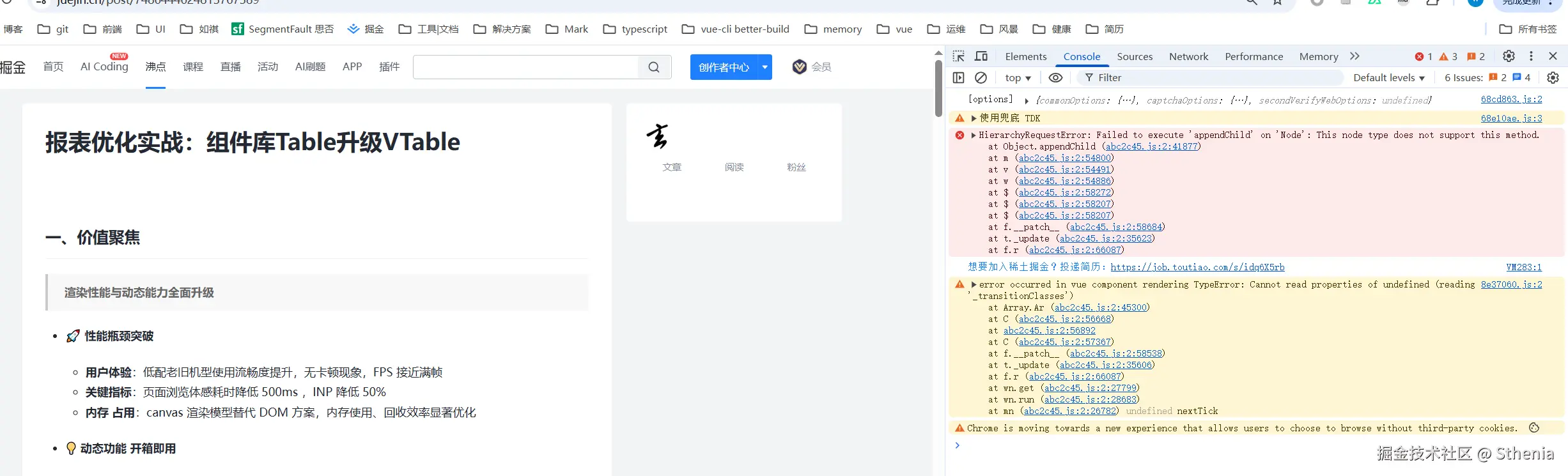Viewport: 1568px width, 476px height.
Task: Click the clear console icon
Action: (981, 77)
